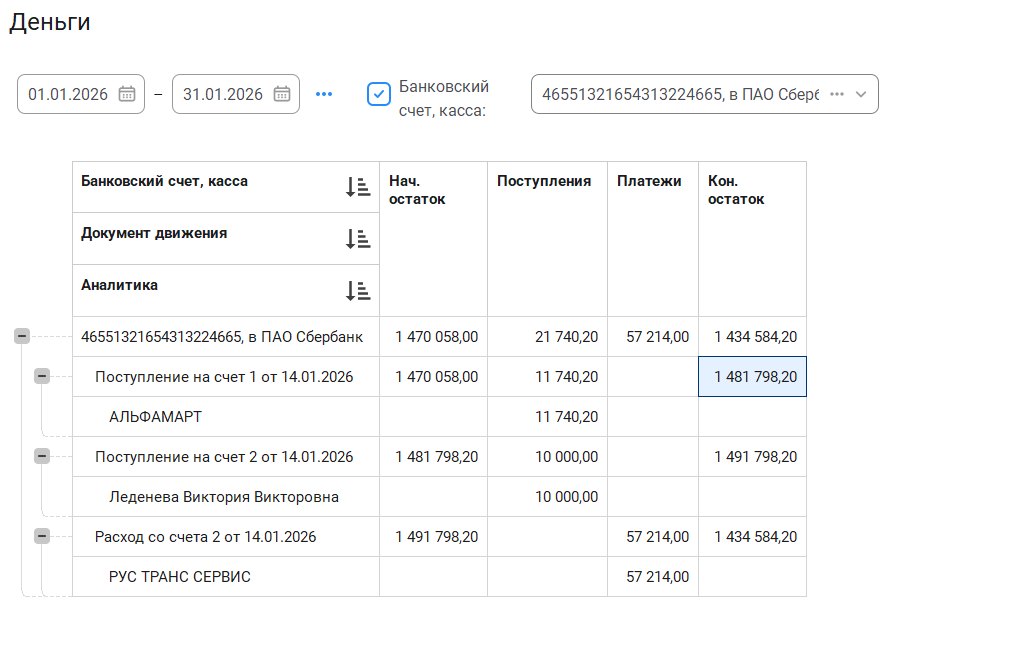Viewport: 1029px width, 657px height.
Task: Sort by Банковский счет, касса column icon
Action: coord(357,187)
